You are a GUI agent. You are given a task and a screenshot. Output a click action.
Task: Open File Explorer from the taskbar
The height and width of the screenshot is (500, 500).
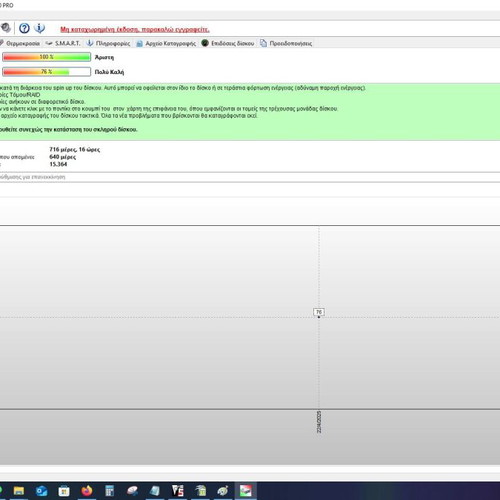(x=19, y=491)
